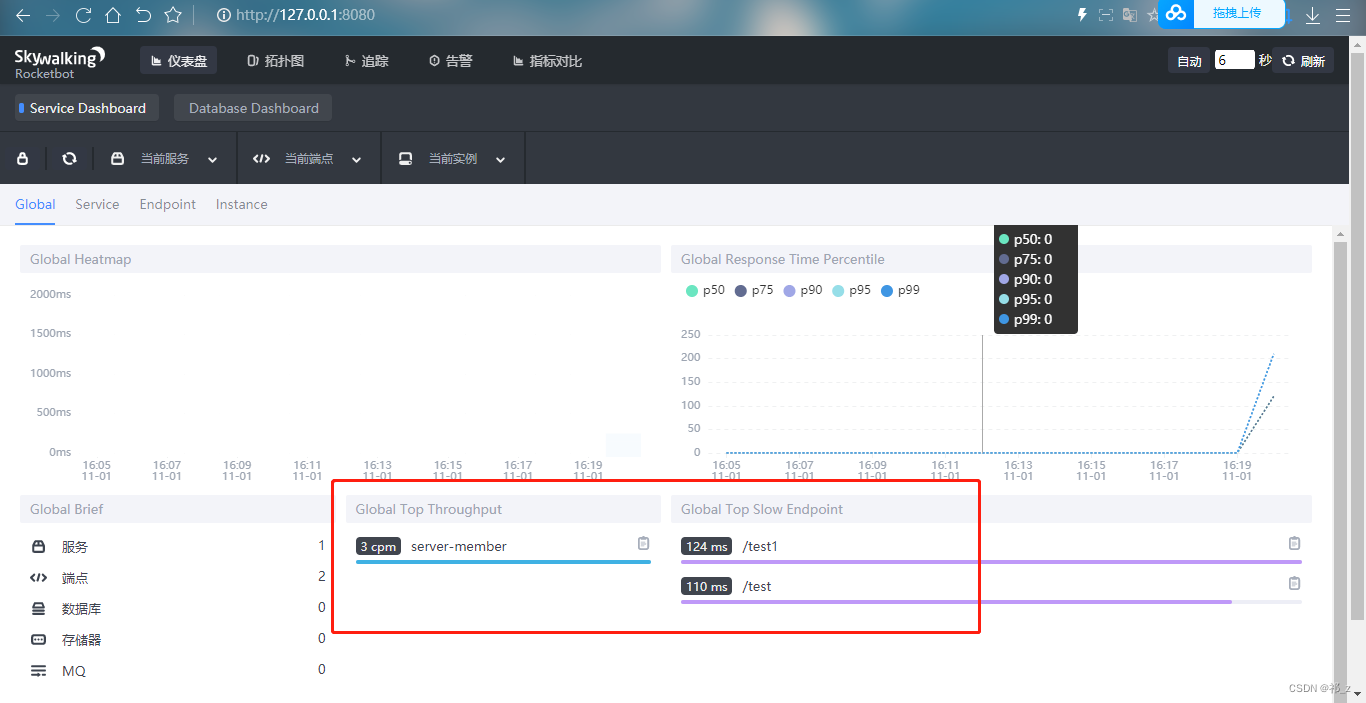
Task: Click the /test1 latency bar
Action: click(991, 562)
